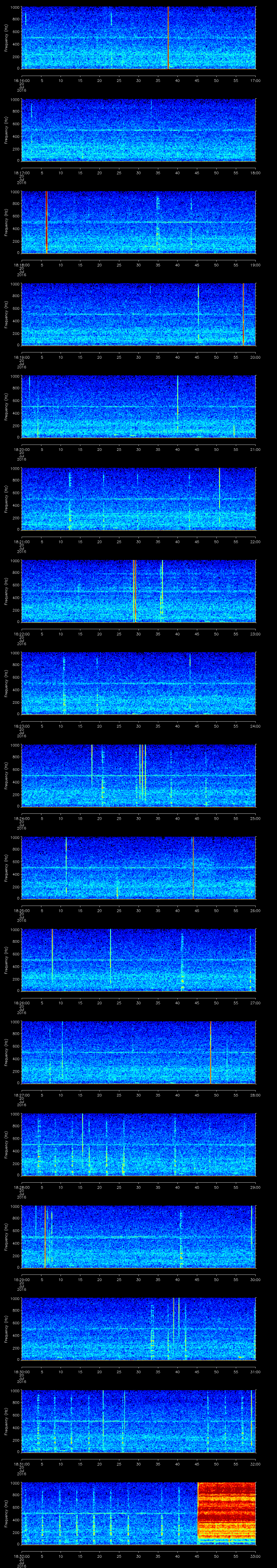Image resolution: width=277 pixels, height=1568 pixels.
Task: Select the red line near 57s in the 18:19 spectrogram
Action: [x=243, y=314]
